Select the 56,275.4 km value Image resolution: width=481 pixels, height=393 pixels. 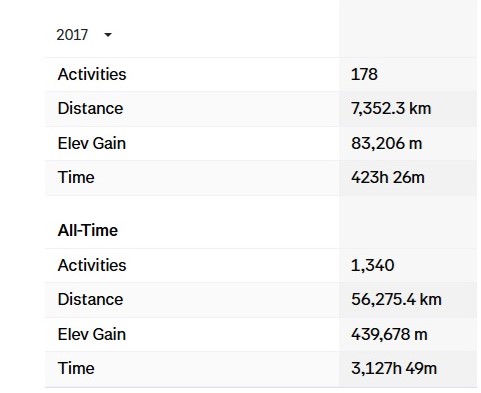(x=396, y=299)
